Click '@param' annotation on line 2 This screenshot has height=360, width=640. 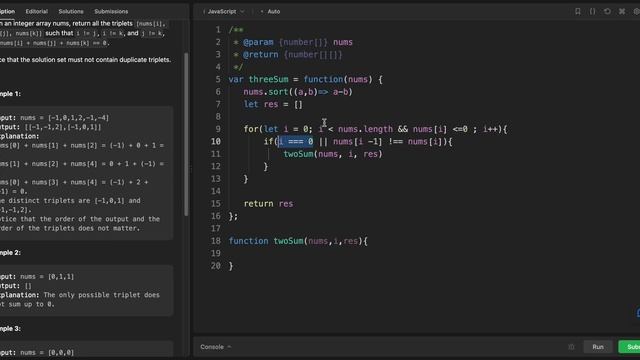click(258, 42)
